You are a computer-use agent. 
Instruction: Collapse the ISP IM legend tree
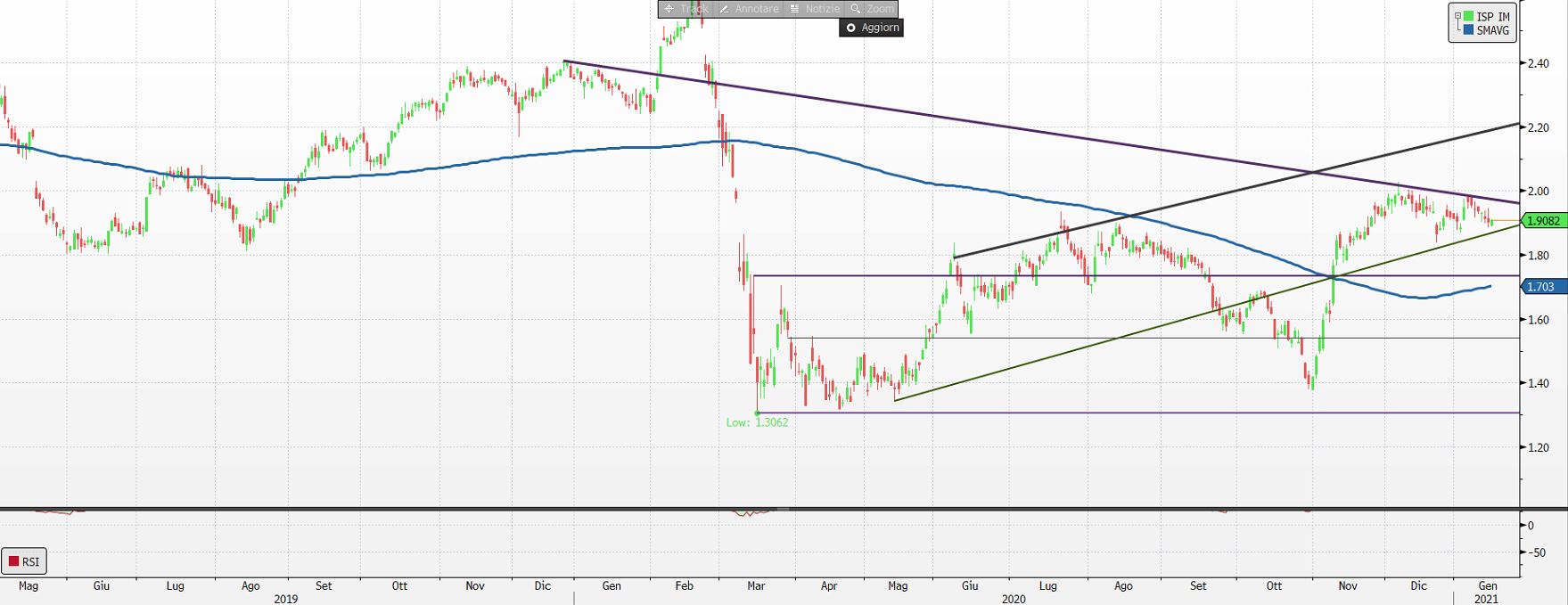pos(1457,16)
